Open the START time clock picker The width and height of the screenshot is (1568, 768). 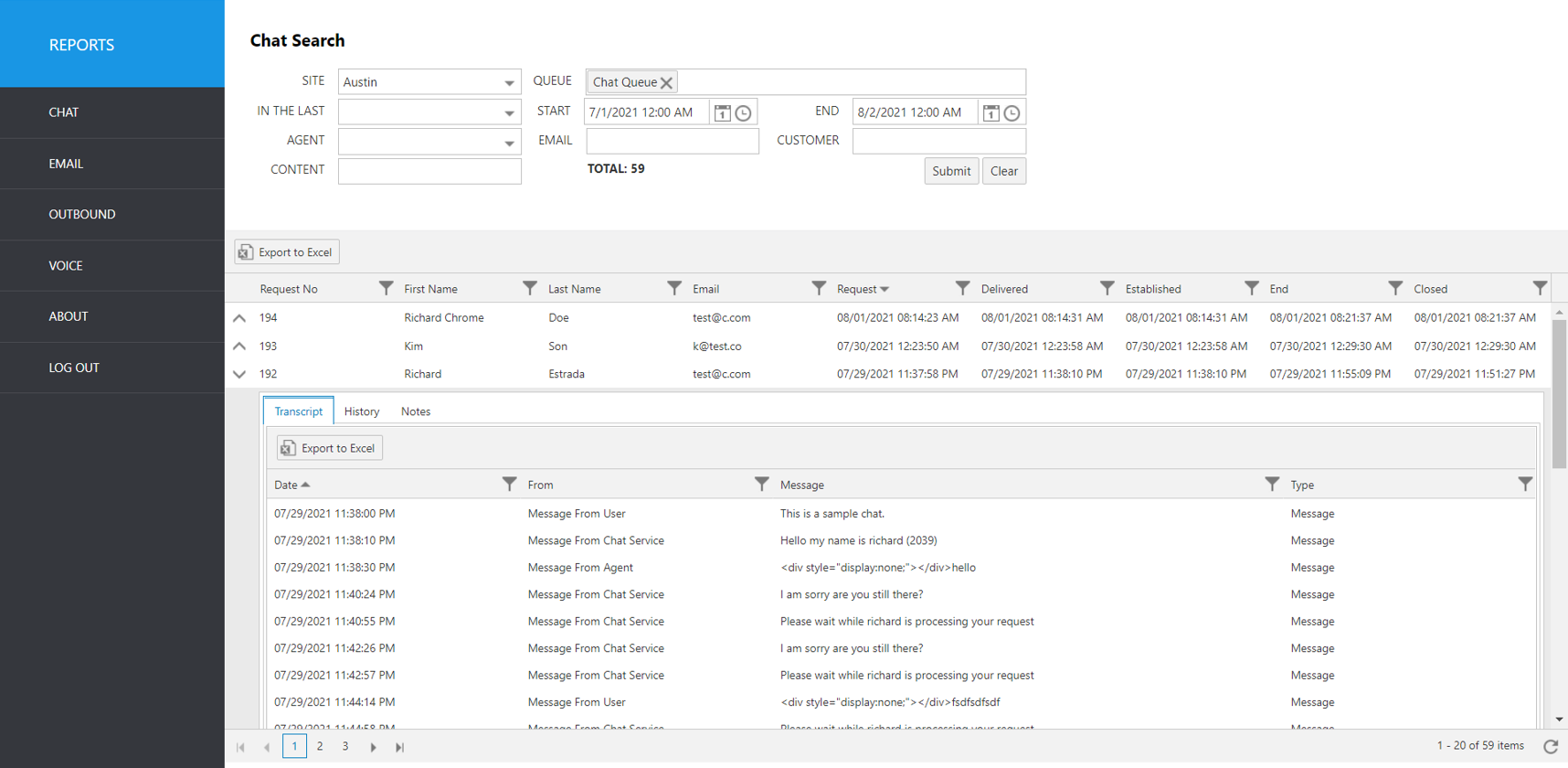(x=744, y=112)
